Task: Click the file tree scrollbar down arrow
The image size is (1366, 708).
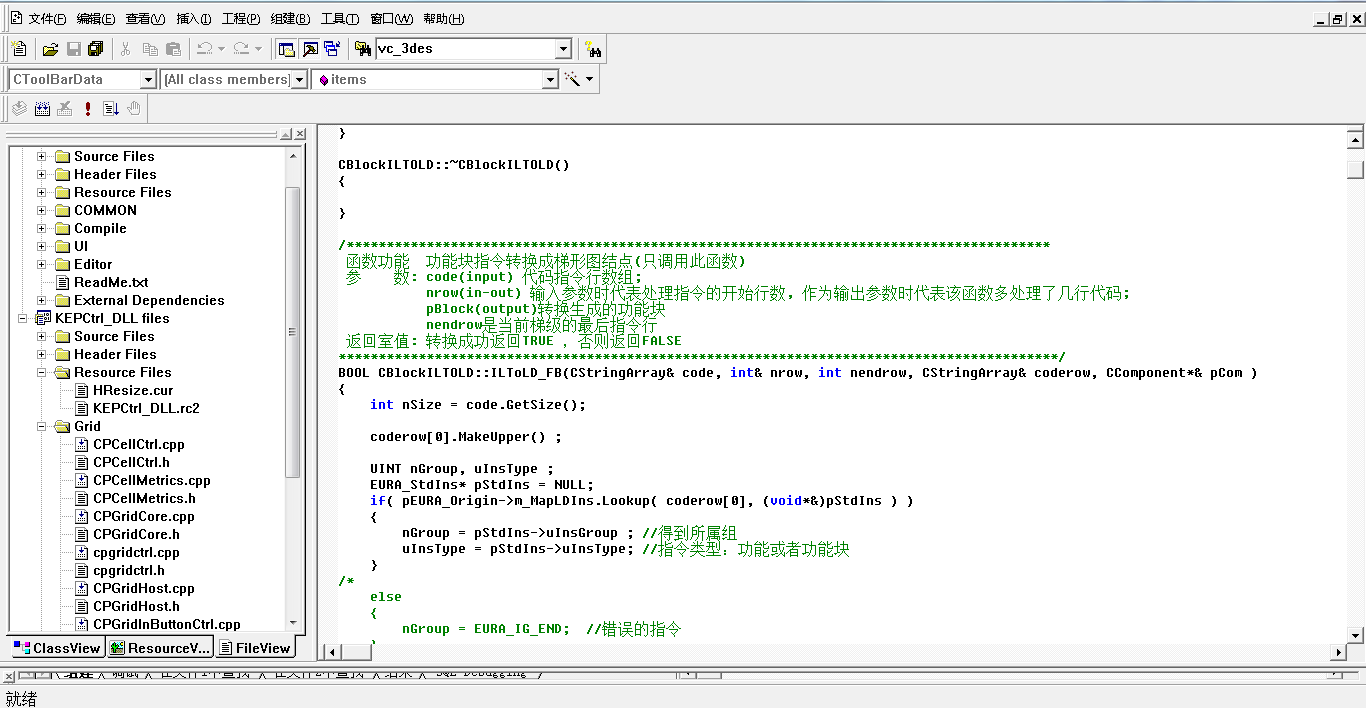Action: pyautogui.click(x=293, y=623)
